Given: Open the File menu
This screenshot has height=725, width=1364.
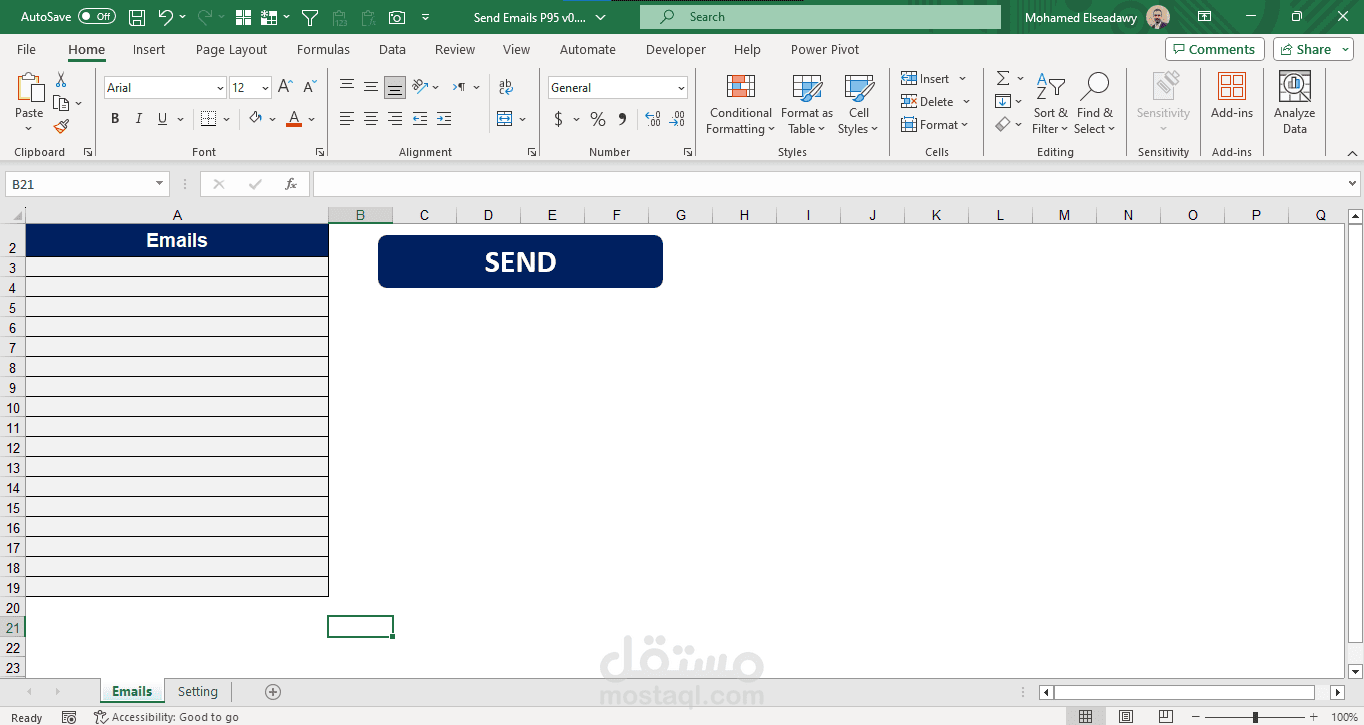Looking at the screenshot, I should (26, 49).
